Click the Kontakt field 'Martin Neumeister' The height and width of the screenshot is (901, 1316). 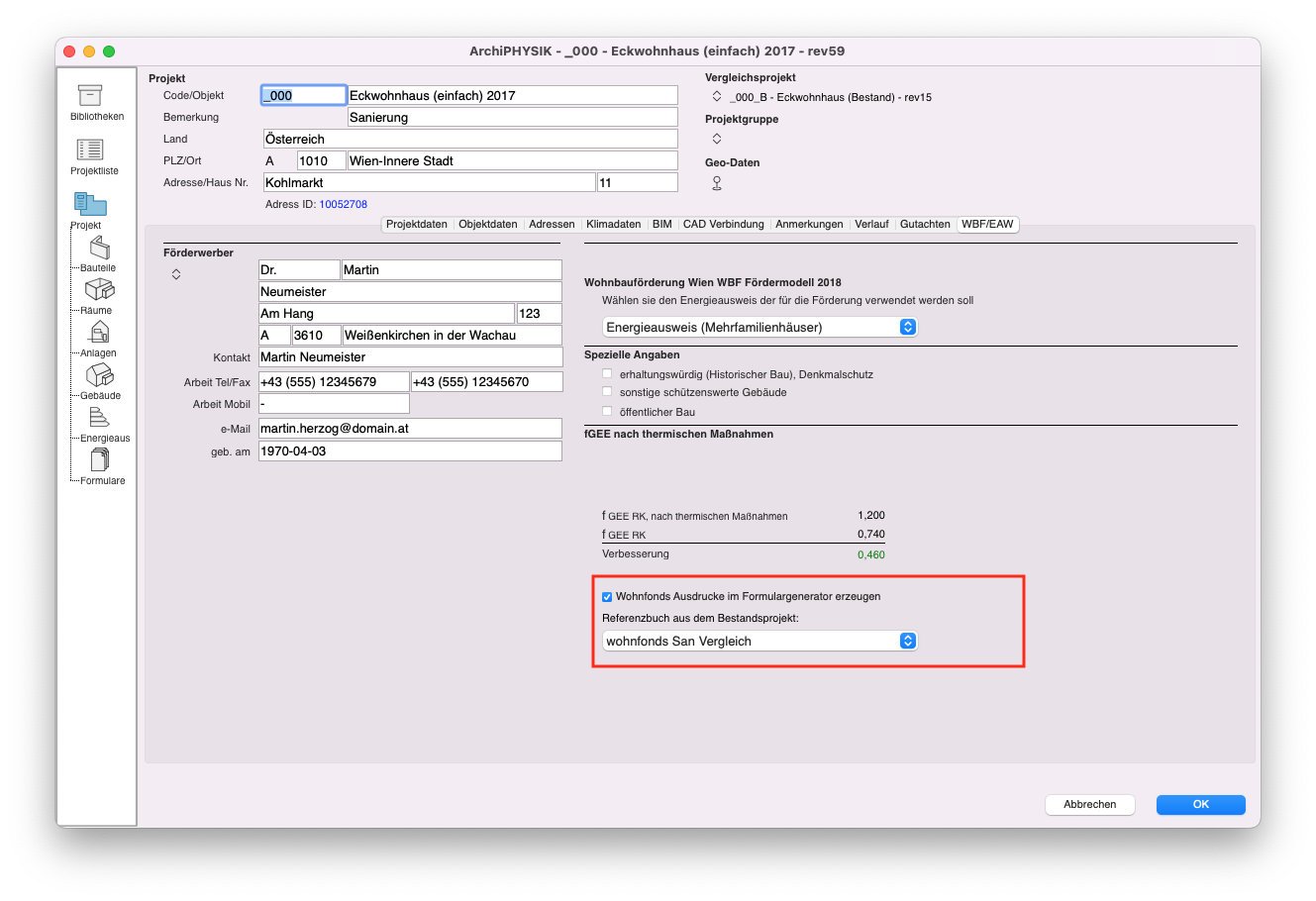[410, 356]
